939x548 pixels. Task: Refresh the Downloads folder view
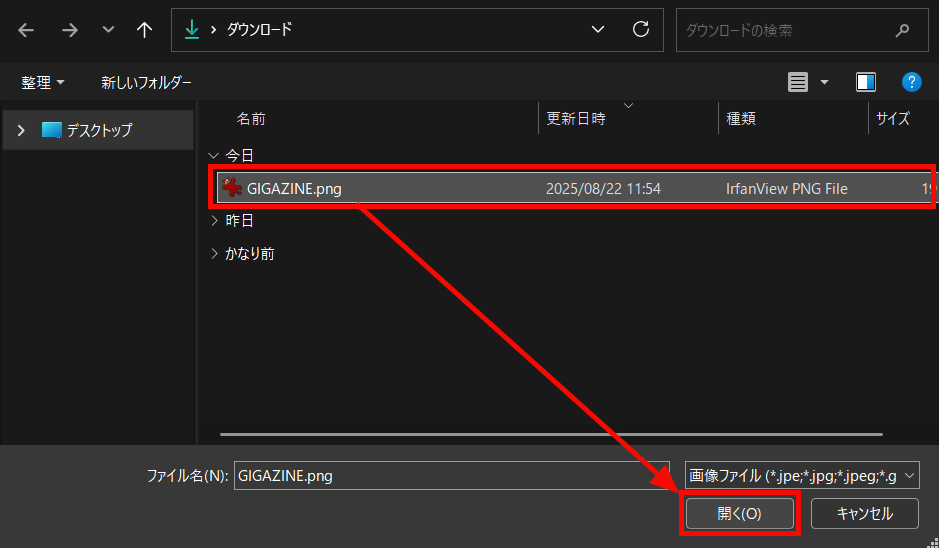tap(641, 30)
